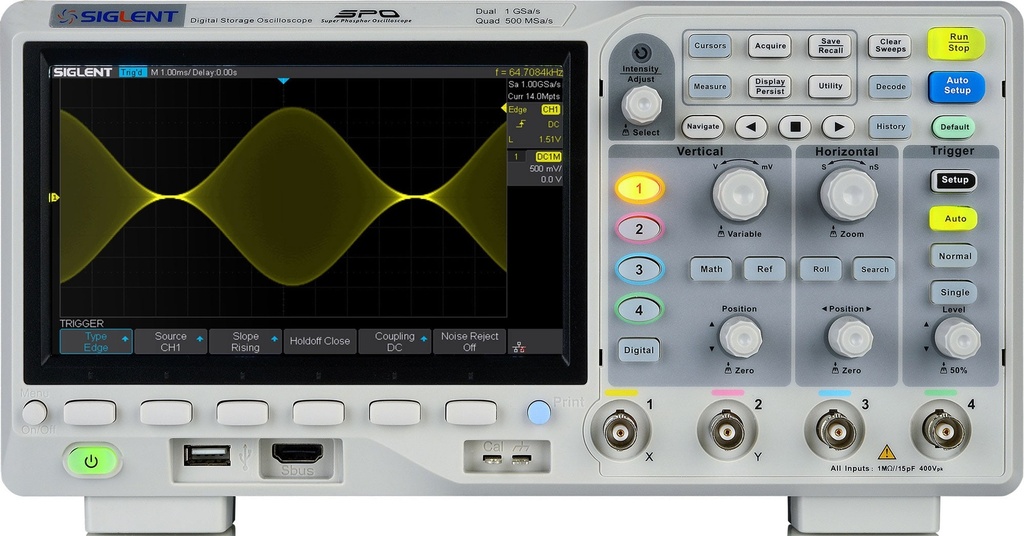Select the Noise Reject Off item
This screenshot has width=1024, height=536.
coord(470,341)
